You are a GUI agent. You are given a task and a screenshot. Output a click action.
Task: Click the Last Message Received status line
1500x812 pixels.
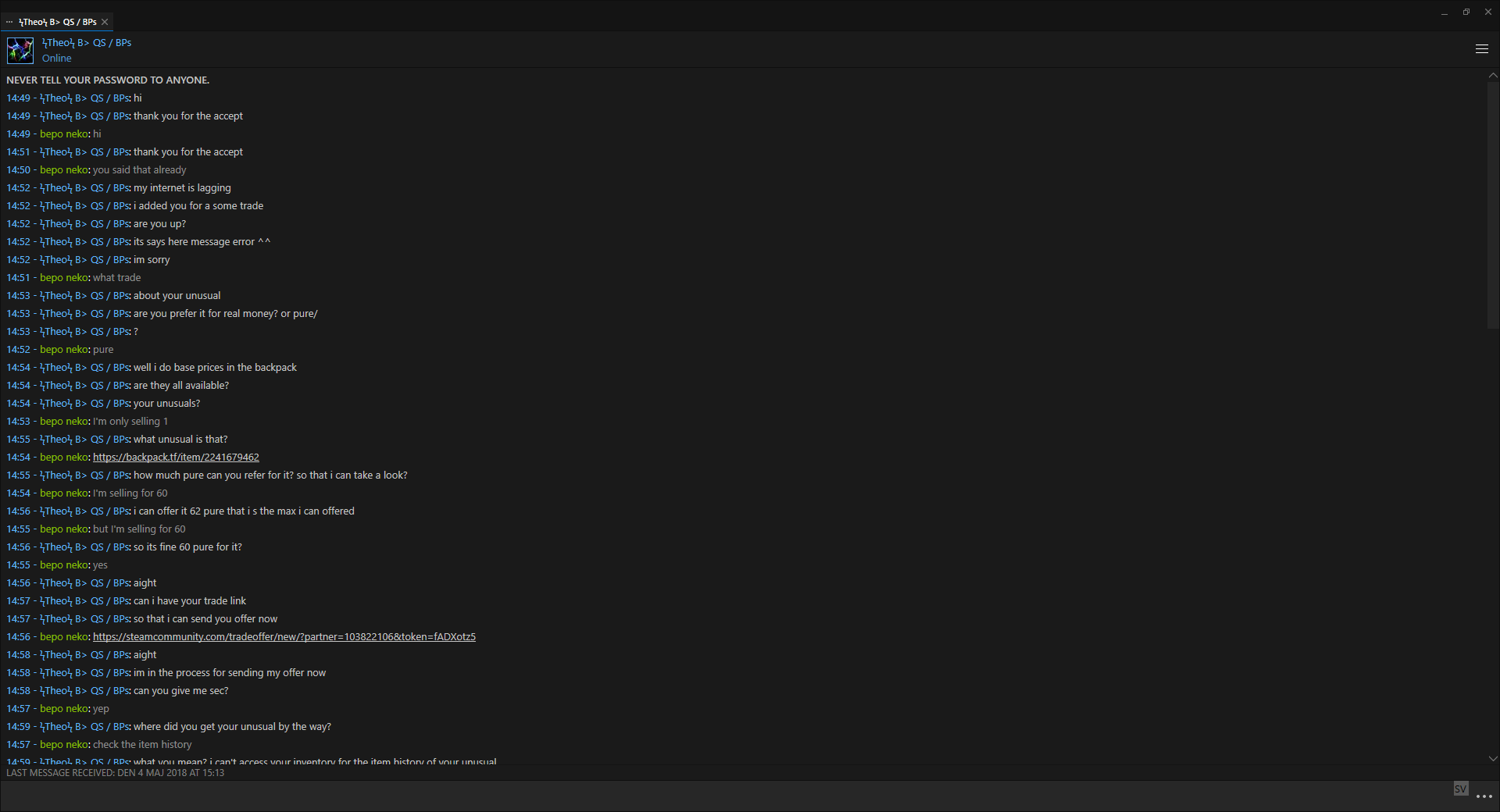point(116,773)
